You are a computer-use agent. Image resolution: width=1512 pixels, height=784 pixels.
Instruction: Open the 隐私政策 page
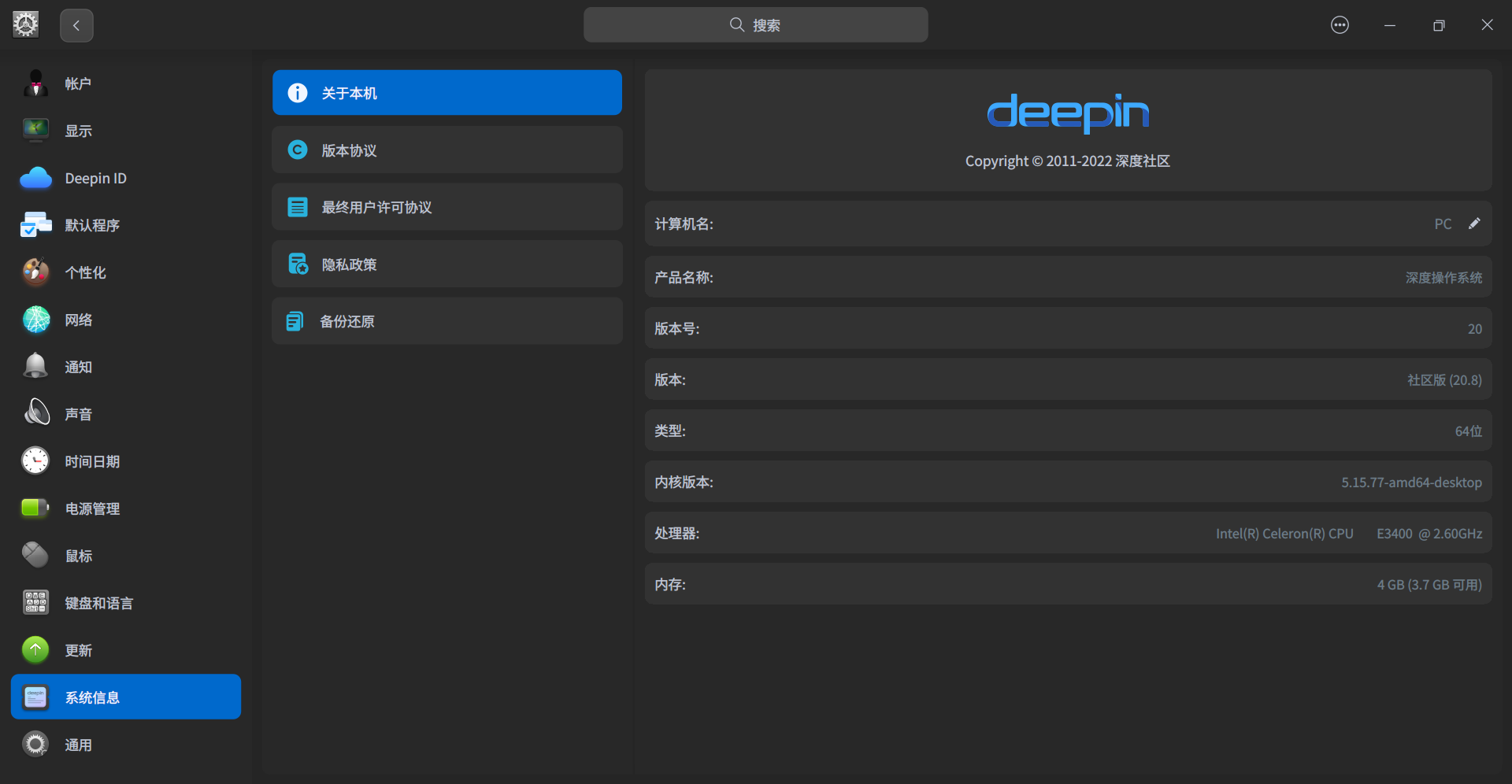[447, 264]
